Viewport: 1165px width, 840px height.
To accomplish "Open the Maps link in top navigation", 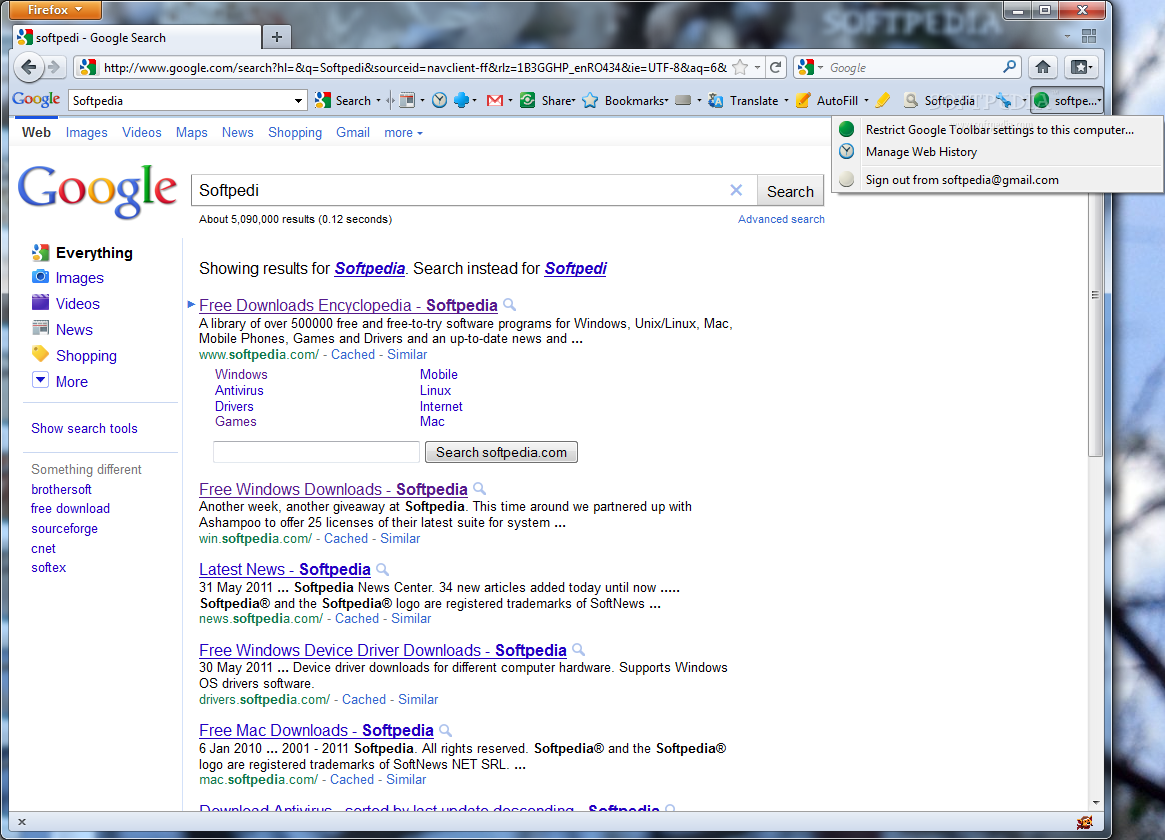I will (x=192, y=132).
